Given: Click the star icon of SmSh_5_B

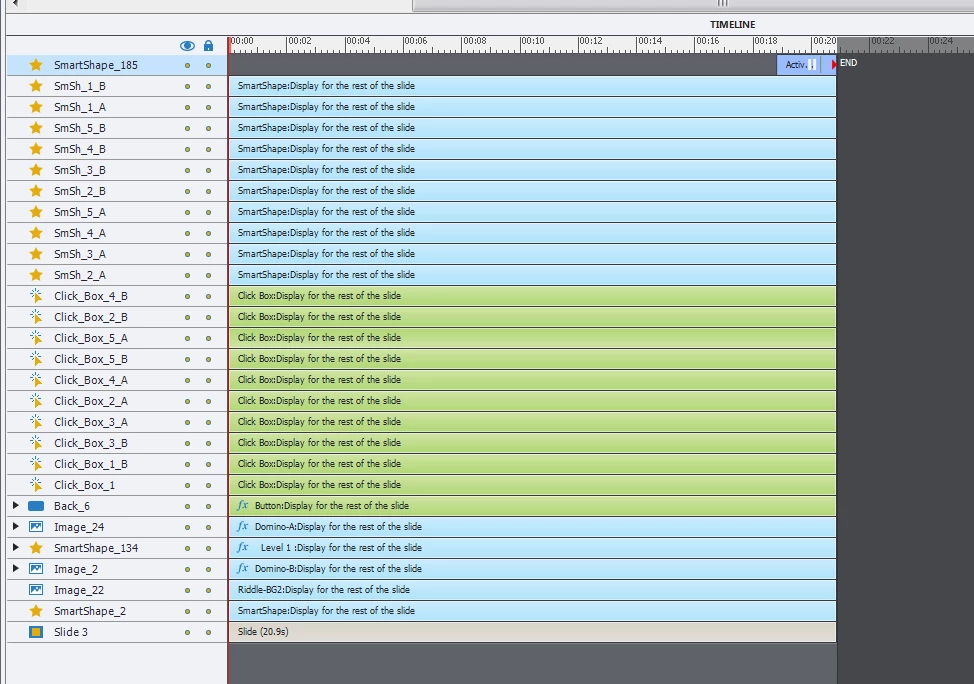Looking at the screenshot, I should 36,128.
